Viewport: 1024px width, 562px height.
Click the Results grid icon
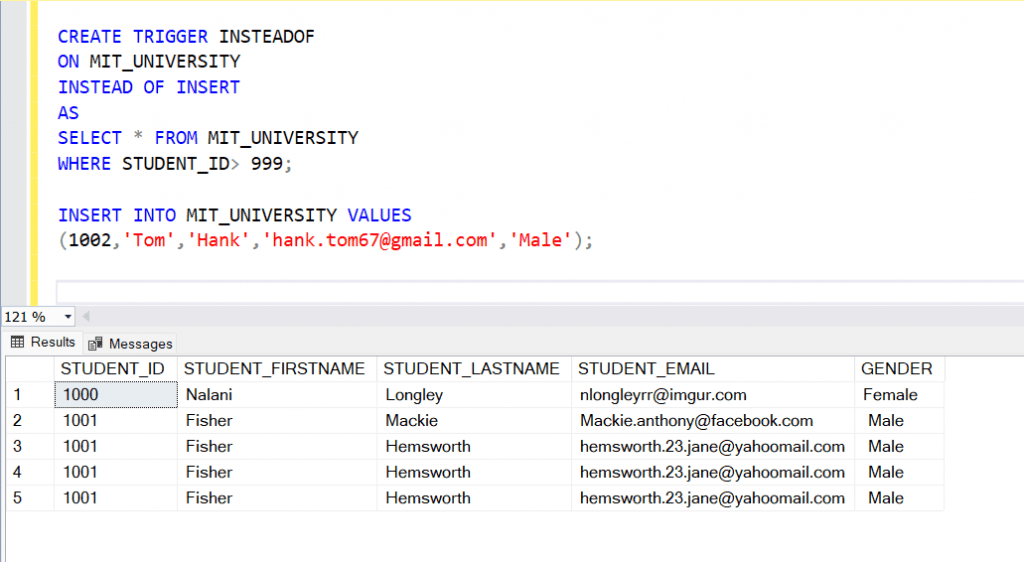click(18, 342)
